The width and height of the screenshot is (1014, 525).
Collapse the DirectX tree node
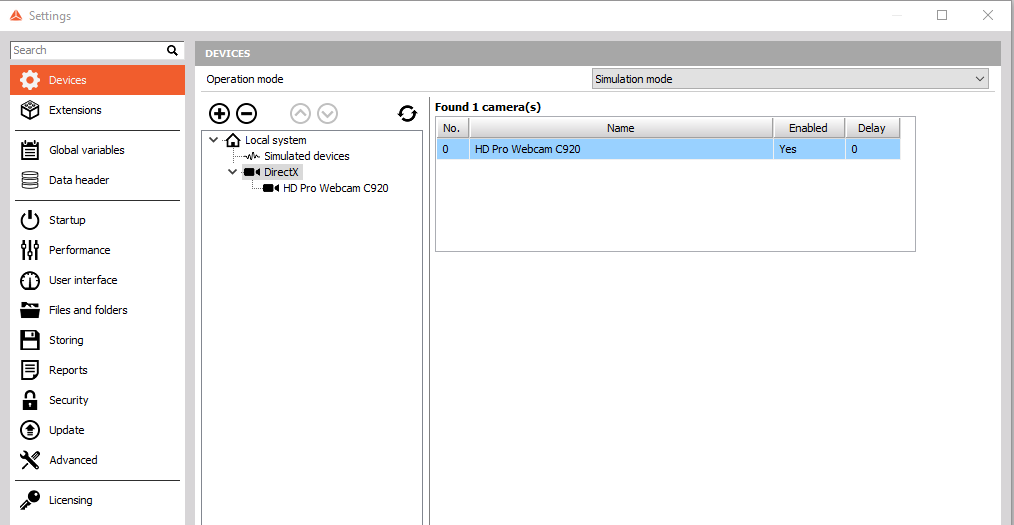pos(233,172)
